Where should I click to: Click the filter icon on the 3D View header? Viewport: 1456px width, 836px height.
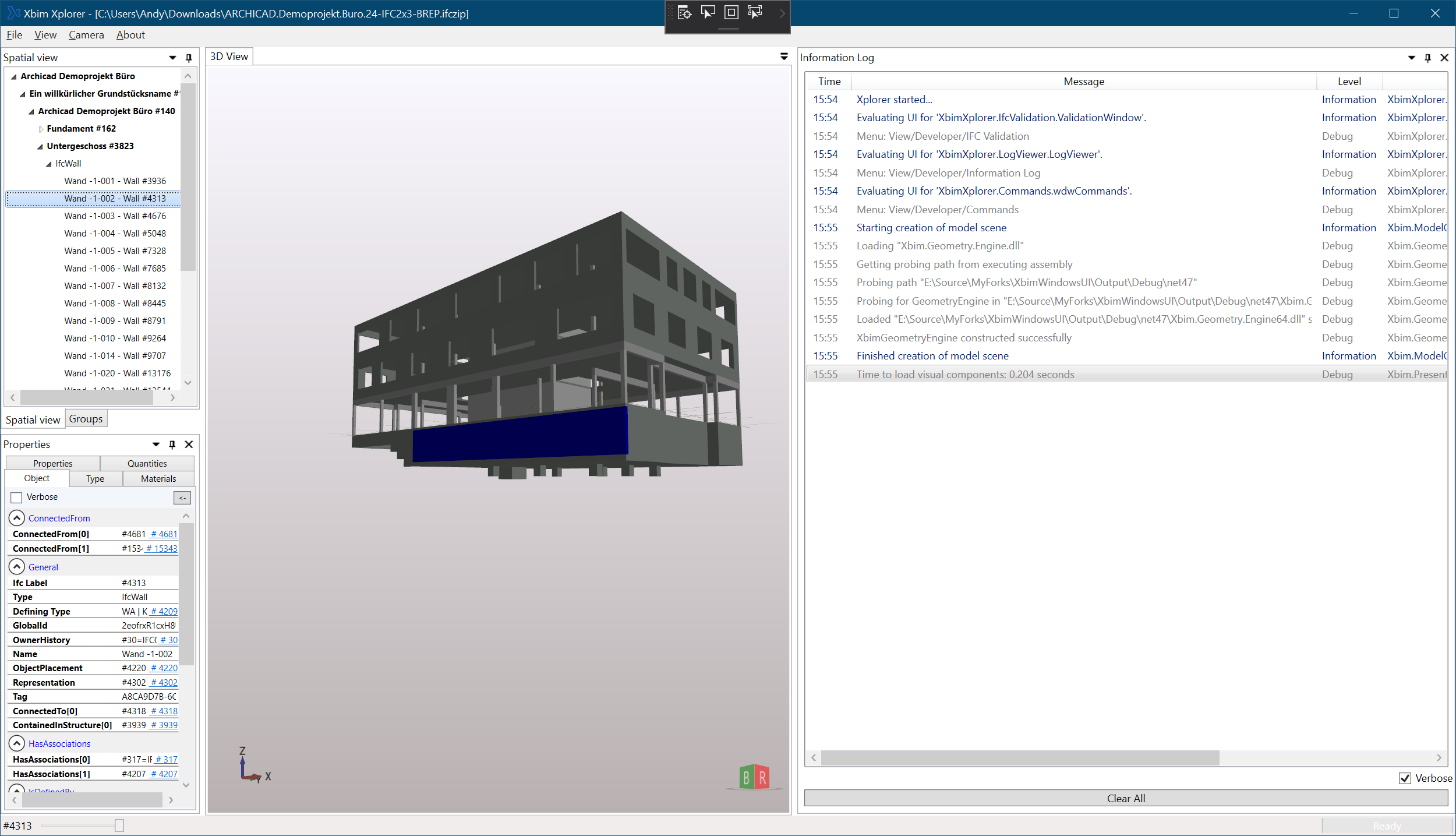(783, 57)
